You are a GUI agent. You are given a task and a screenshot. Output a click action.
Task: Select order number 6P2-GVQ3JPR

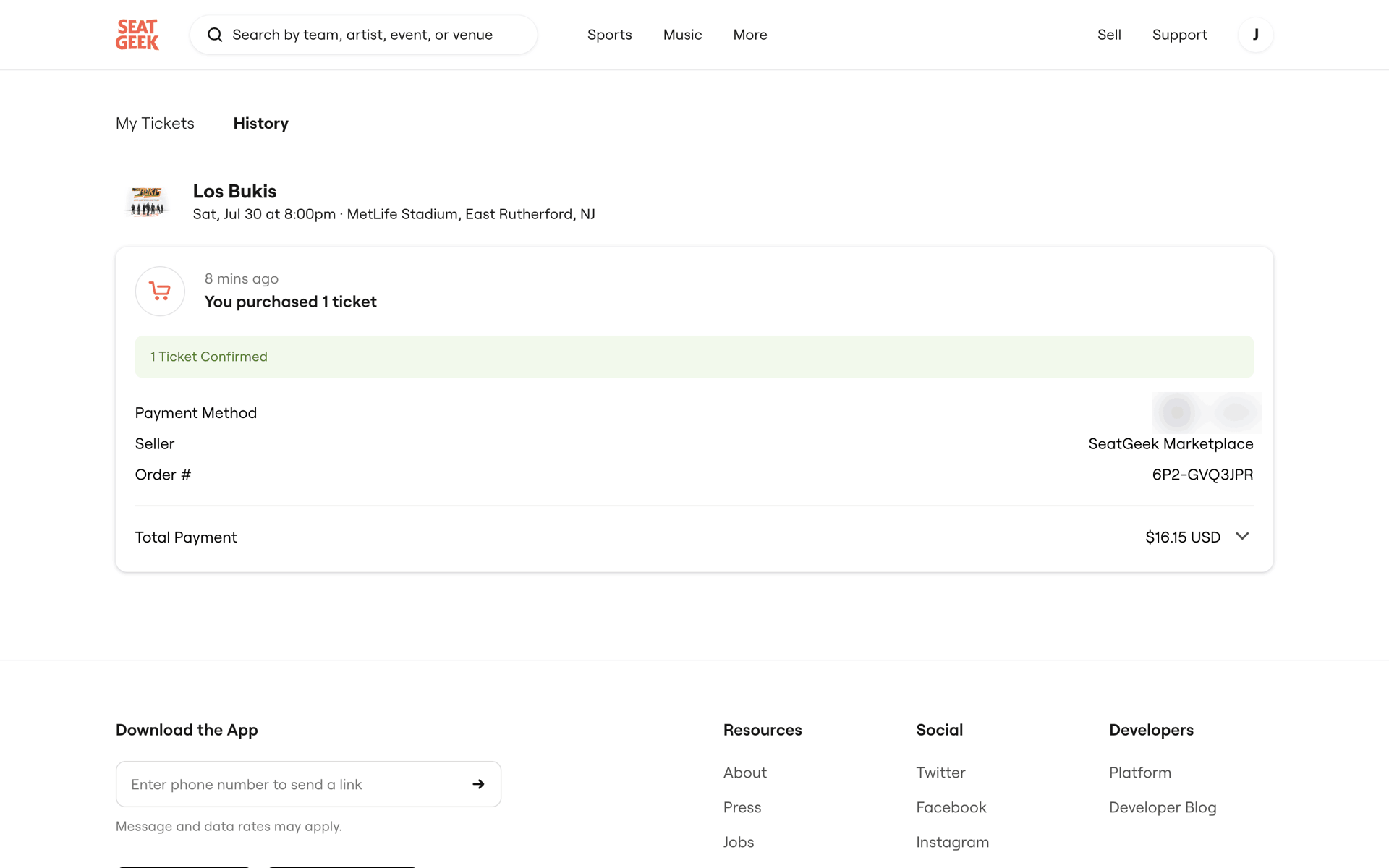(x=1202, y=475)
